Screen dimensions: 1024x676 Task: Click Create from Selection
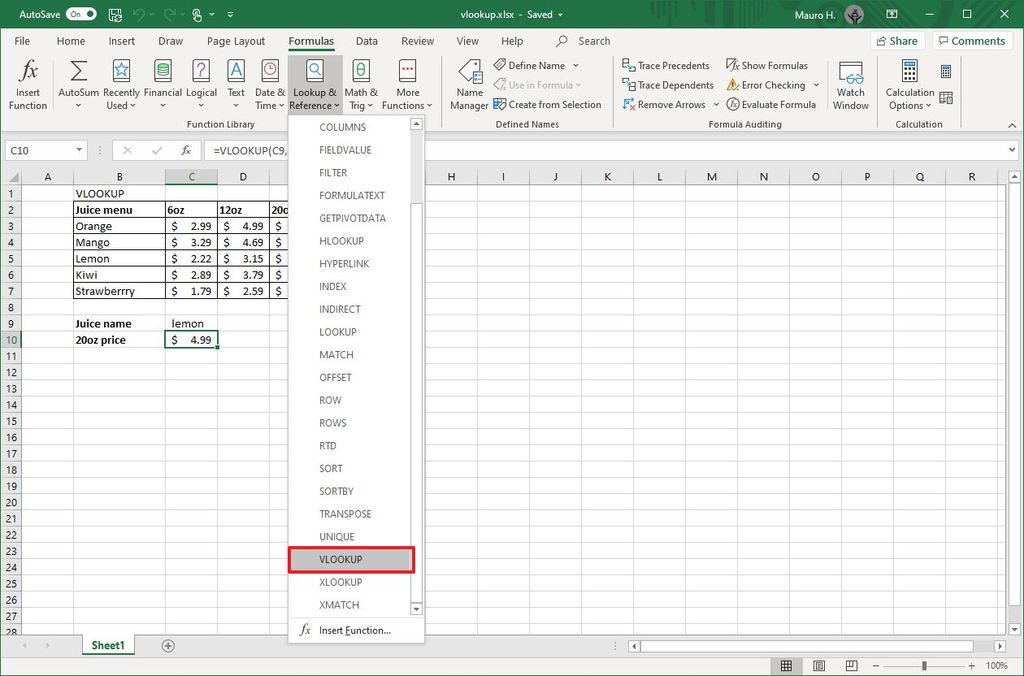(x=548, y=104)
